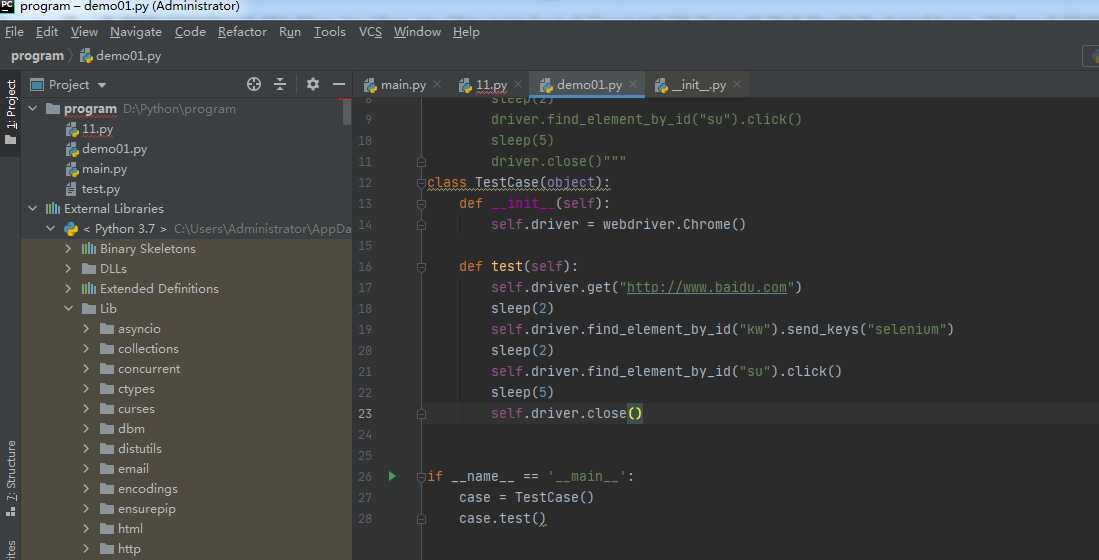The image size is (1099, 560).
Task: Open the Code menu
Action: 190,32
